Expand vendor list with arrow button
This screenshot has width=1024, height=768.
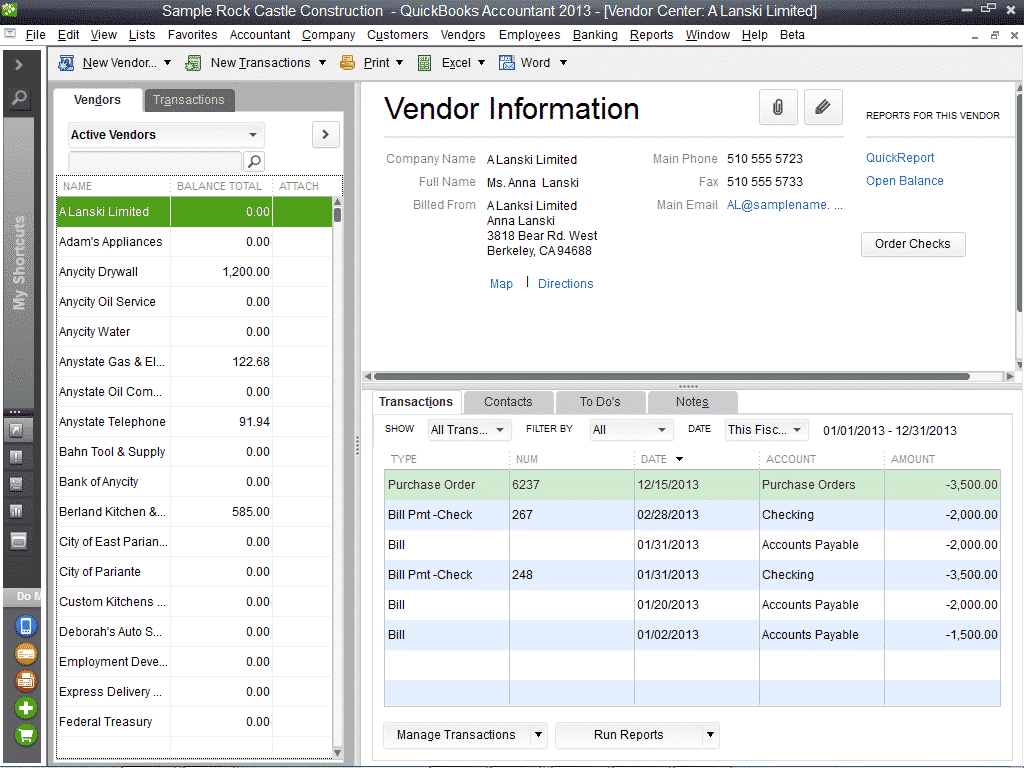coord(325,135)
